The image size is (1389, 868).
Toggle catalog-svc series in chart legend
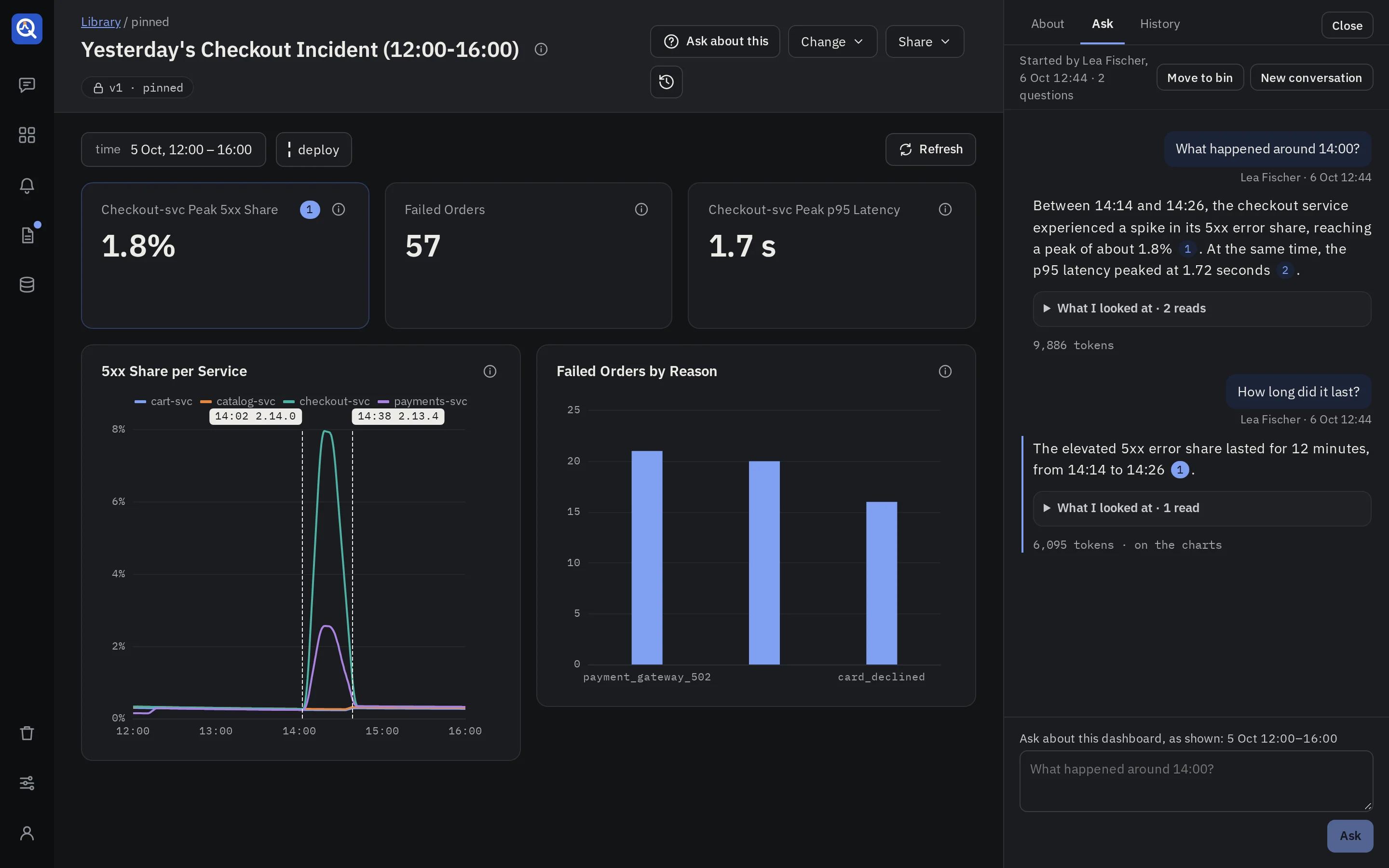(x=238, y=401)
